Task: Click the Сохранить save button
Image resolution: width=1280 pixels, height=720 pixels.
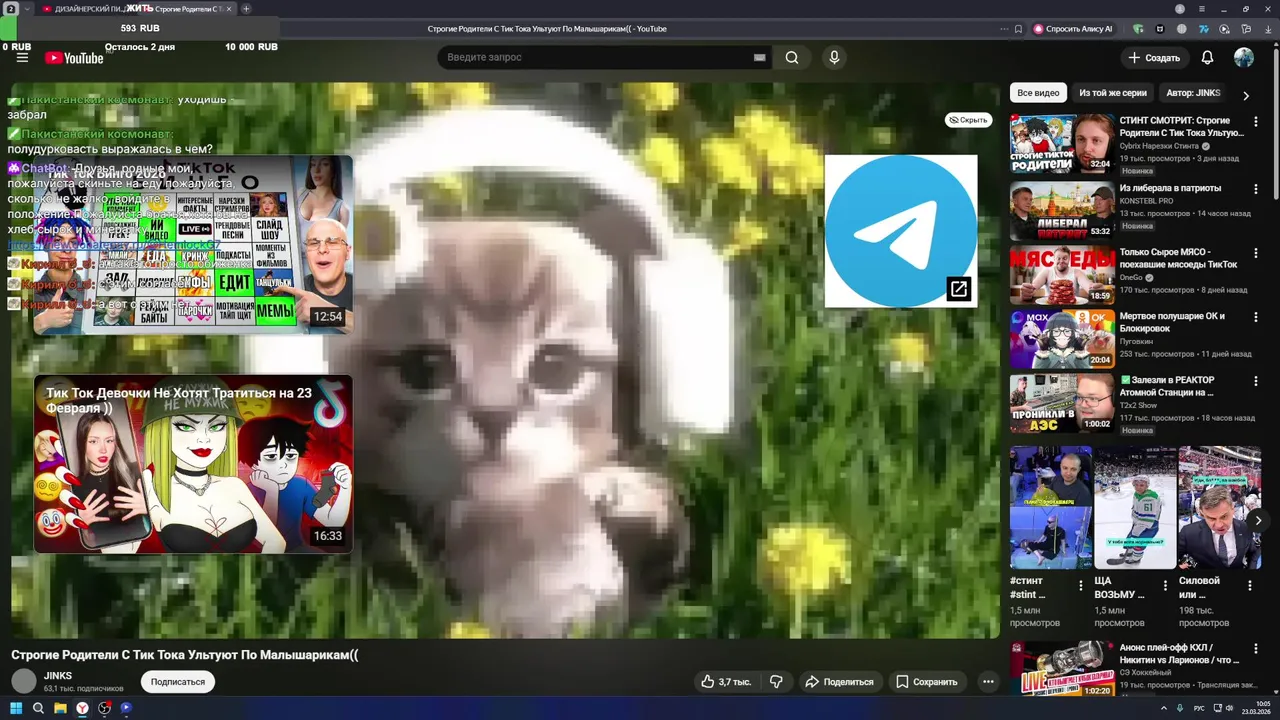Action: (x=927, y=682)
